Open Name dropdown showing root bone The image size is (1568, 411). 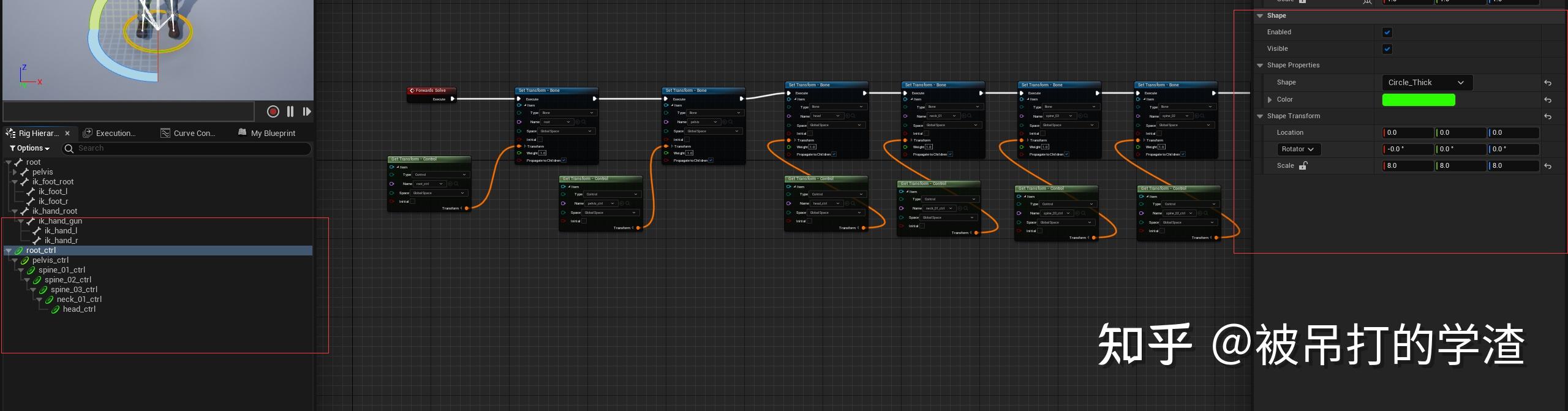coord(557,122)
